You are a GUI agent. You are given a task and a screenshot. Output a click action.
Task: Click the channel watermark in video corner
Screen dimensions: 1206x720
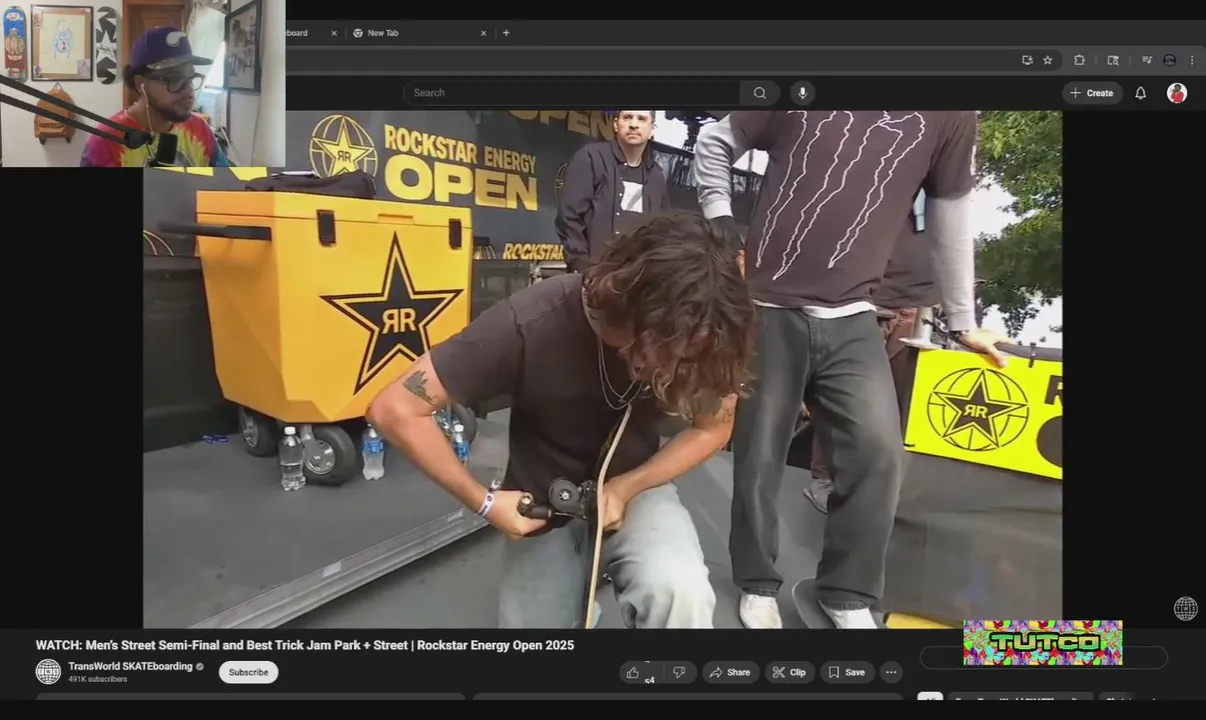pos(1185,608)
